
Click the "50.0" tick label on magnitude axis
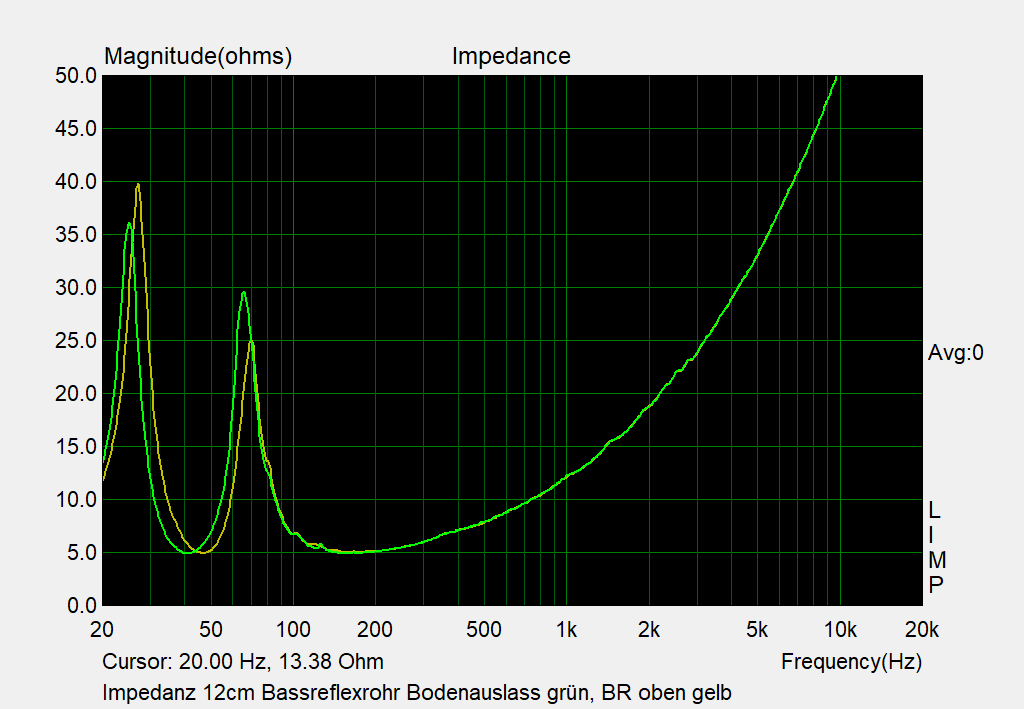tap(77, 76)
